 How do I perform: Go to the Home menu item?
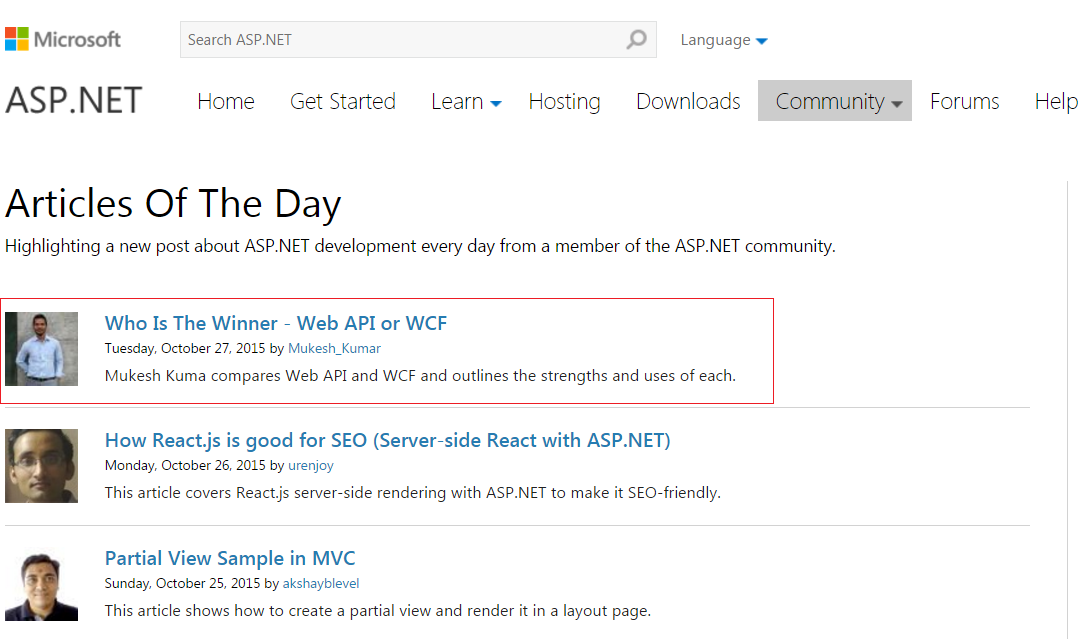tap(225, 102)
